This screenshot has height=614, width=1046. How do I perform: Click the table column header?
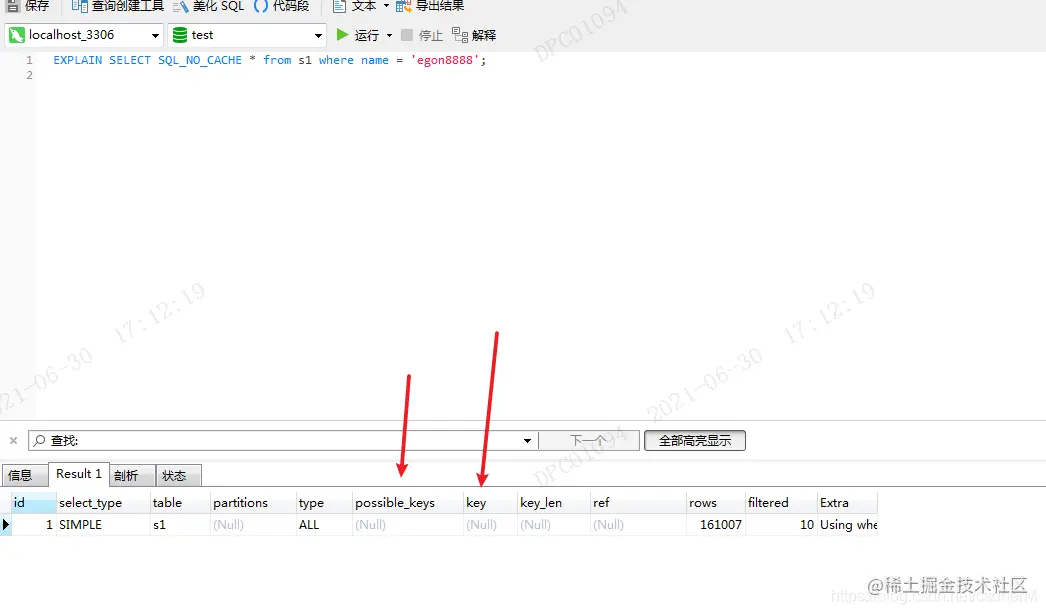(x=180, y=503)
